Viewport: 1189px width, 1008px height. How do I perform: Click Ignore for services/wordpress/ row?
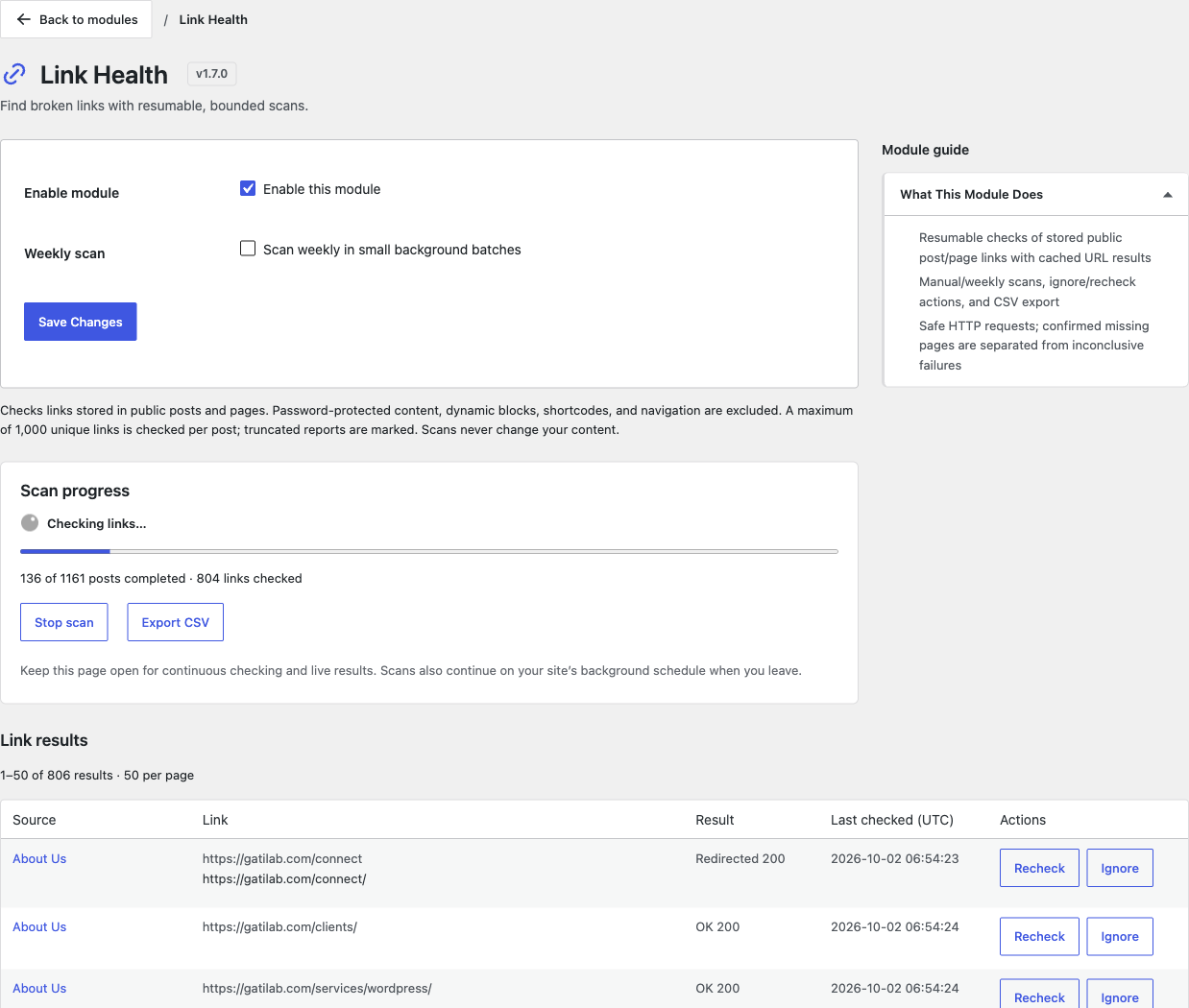(x=1120, y=995)
